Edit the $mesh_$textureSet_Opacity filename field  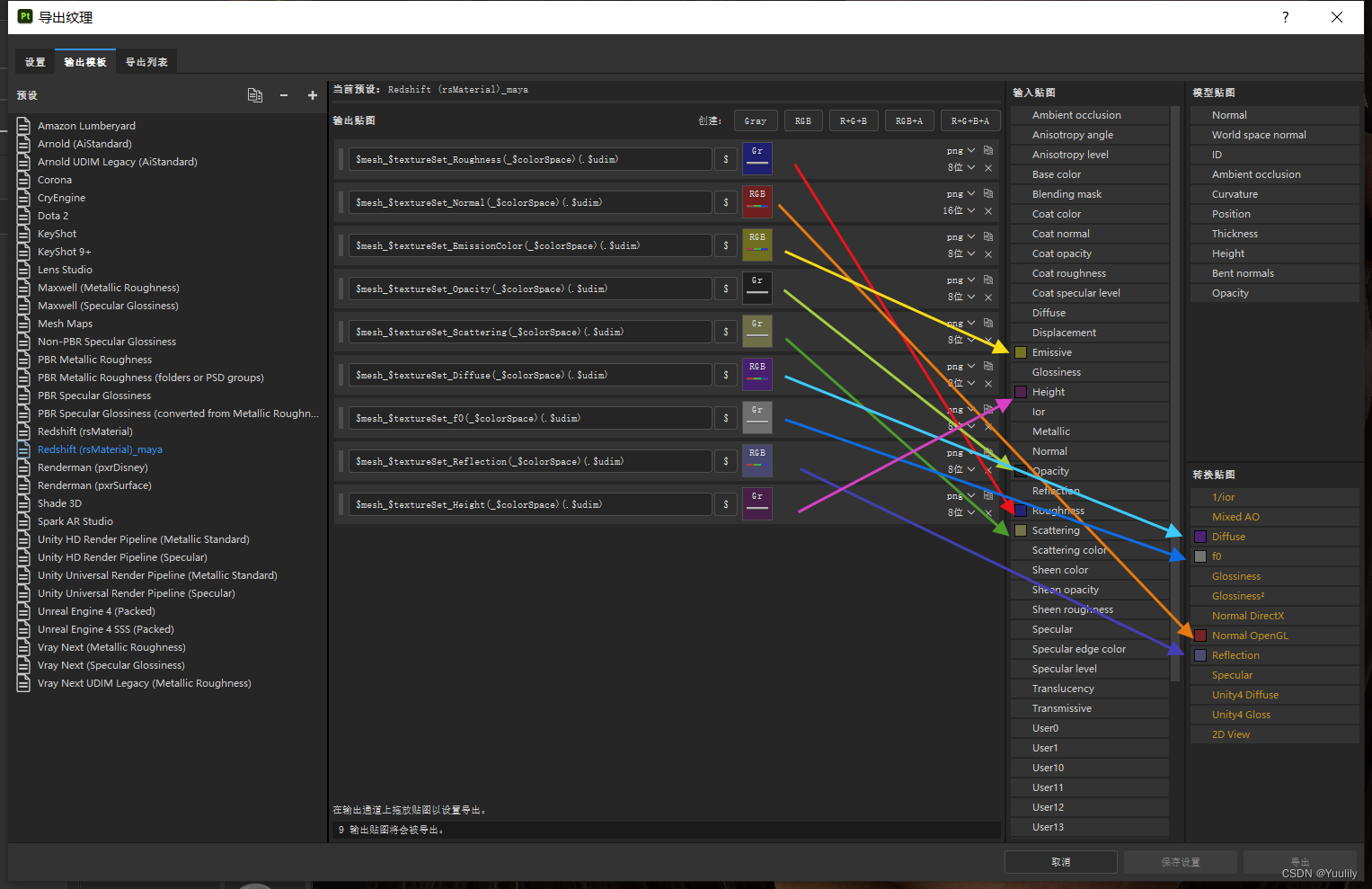[x=530, y=289]
